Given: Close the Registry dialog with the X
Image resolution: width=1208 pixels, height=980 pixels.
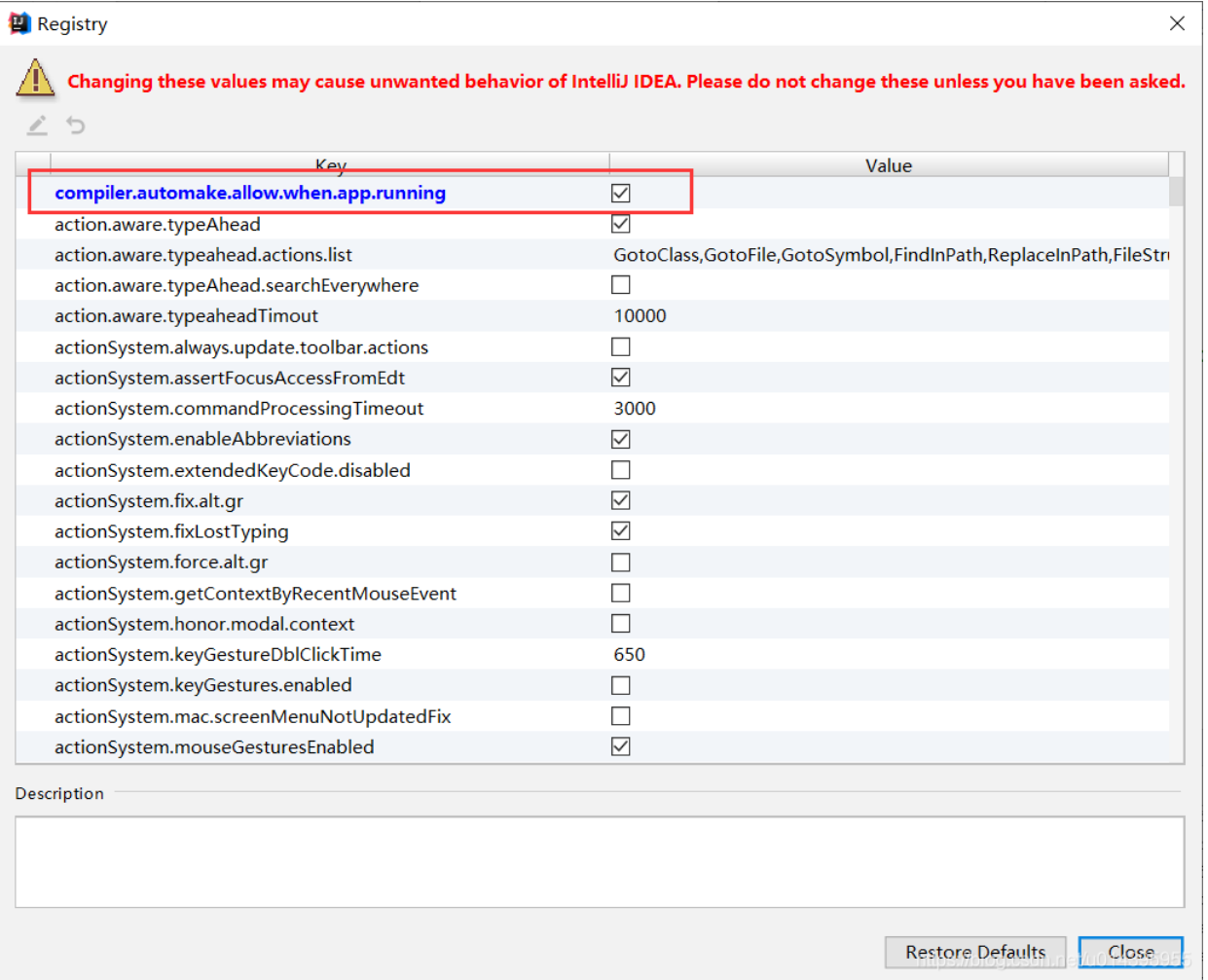Looking at the screenshot, I should (1177, 22).
